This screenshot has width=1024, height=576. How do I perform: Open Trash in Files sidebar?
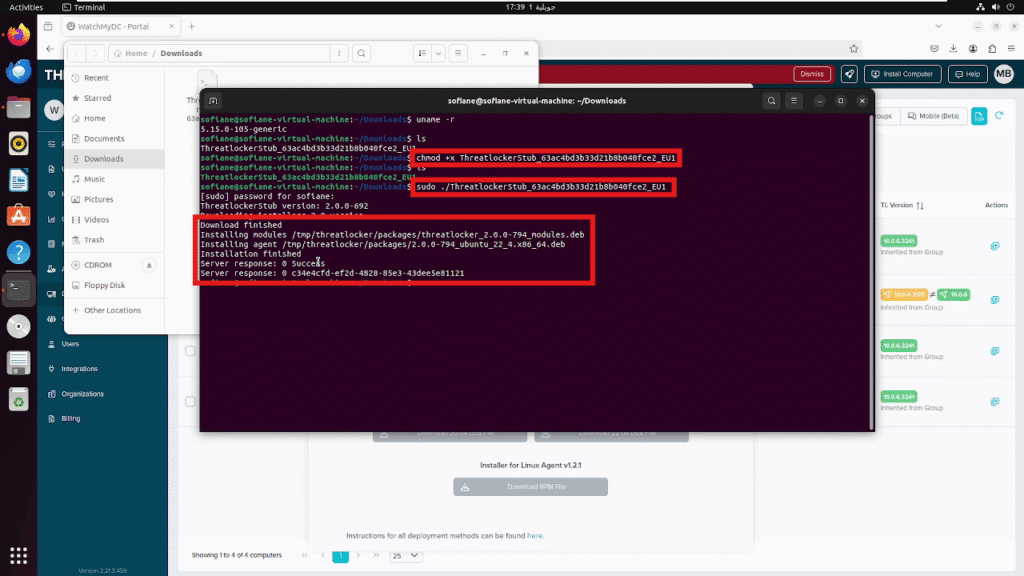tap(114, 240)
